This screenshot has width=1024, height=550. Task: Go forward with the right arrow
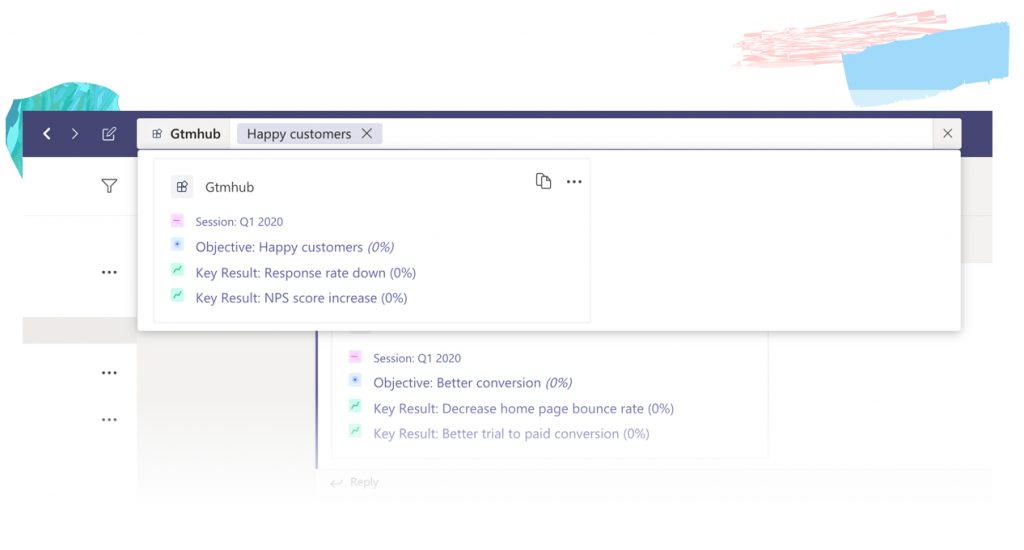(75, 134)
